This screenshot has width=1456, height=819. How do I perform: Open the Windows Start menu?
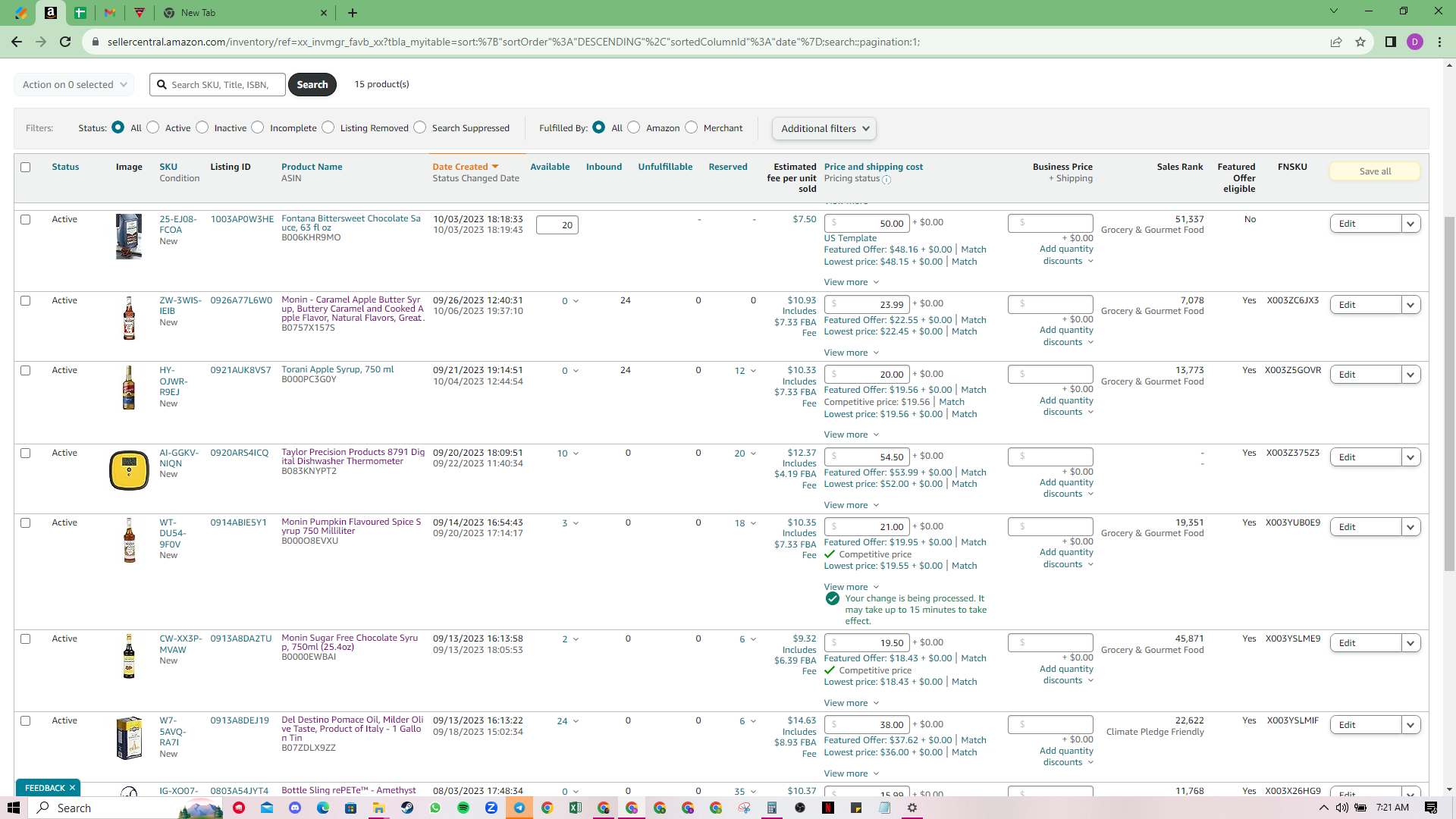[x=14, y=808]
